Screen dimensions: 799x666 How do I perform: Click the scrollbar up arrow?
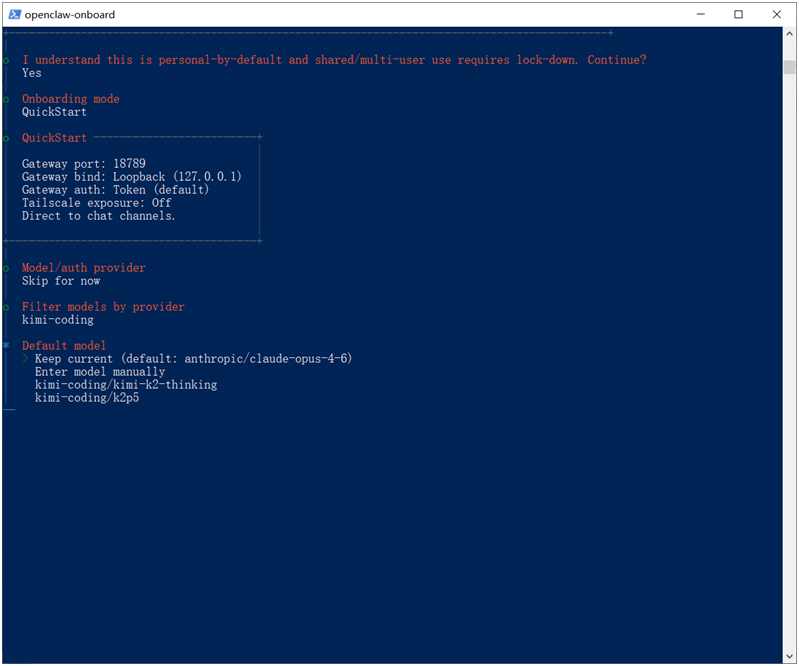[789, 34]
